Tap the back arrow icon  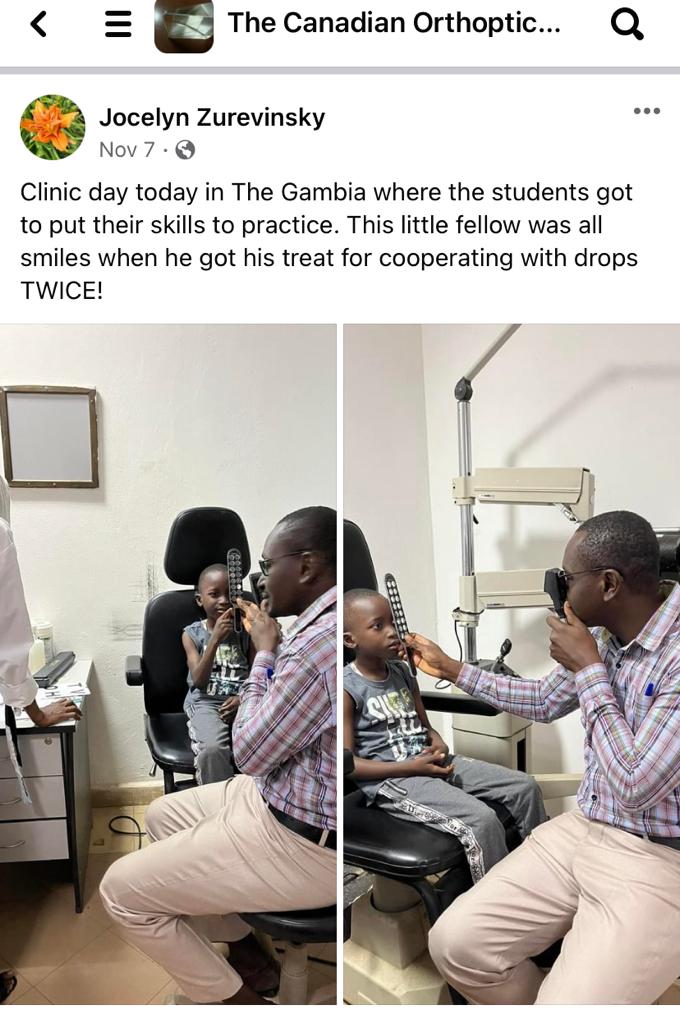39,24
